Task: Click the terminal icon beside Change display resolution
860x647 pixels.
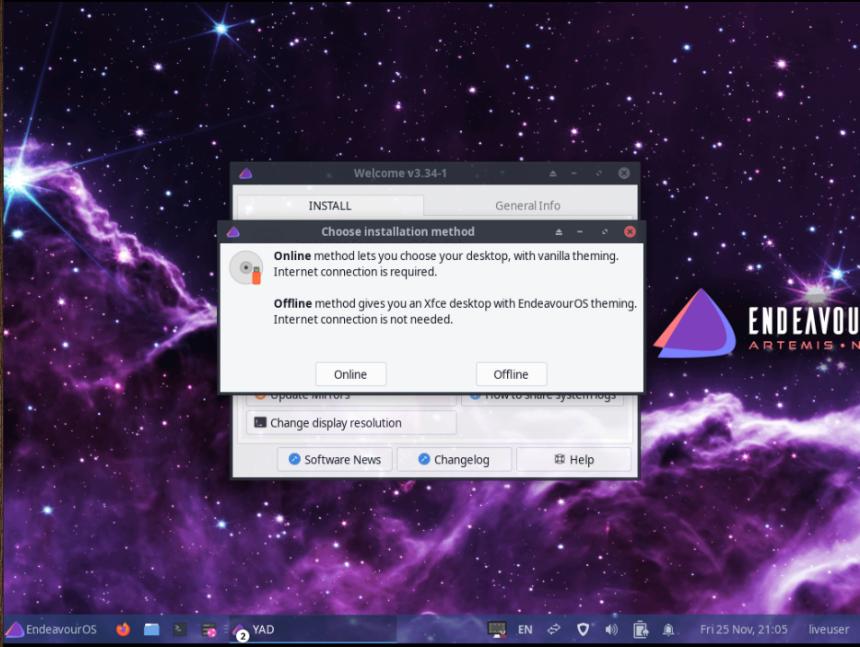Action: point(260,423)
